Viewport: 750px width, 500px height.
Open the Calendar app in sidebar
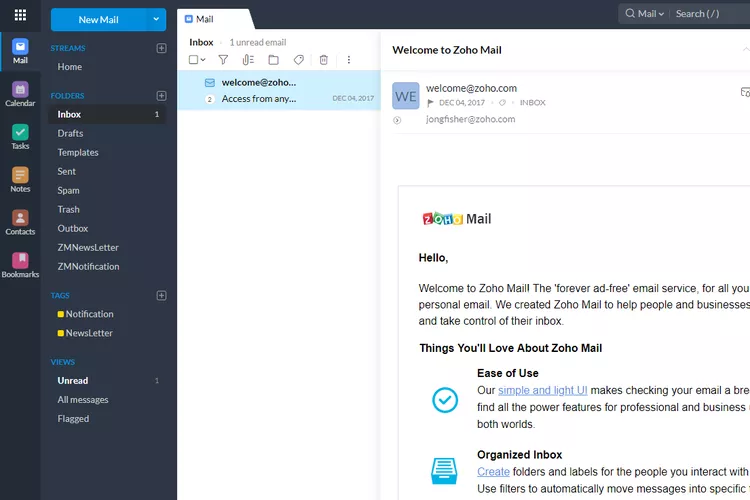pyautogui.click(x=20, y=94)
